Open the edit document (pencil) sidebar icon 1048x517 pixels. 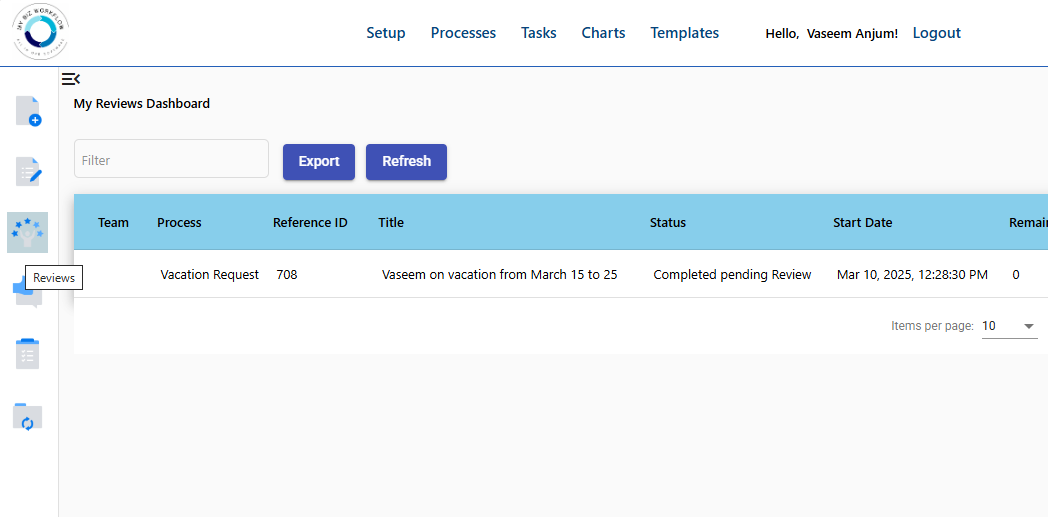tap(28, 172)
